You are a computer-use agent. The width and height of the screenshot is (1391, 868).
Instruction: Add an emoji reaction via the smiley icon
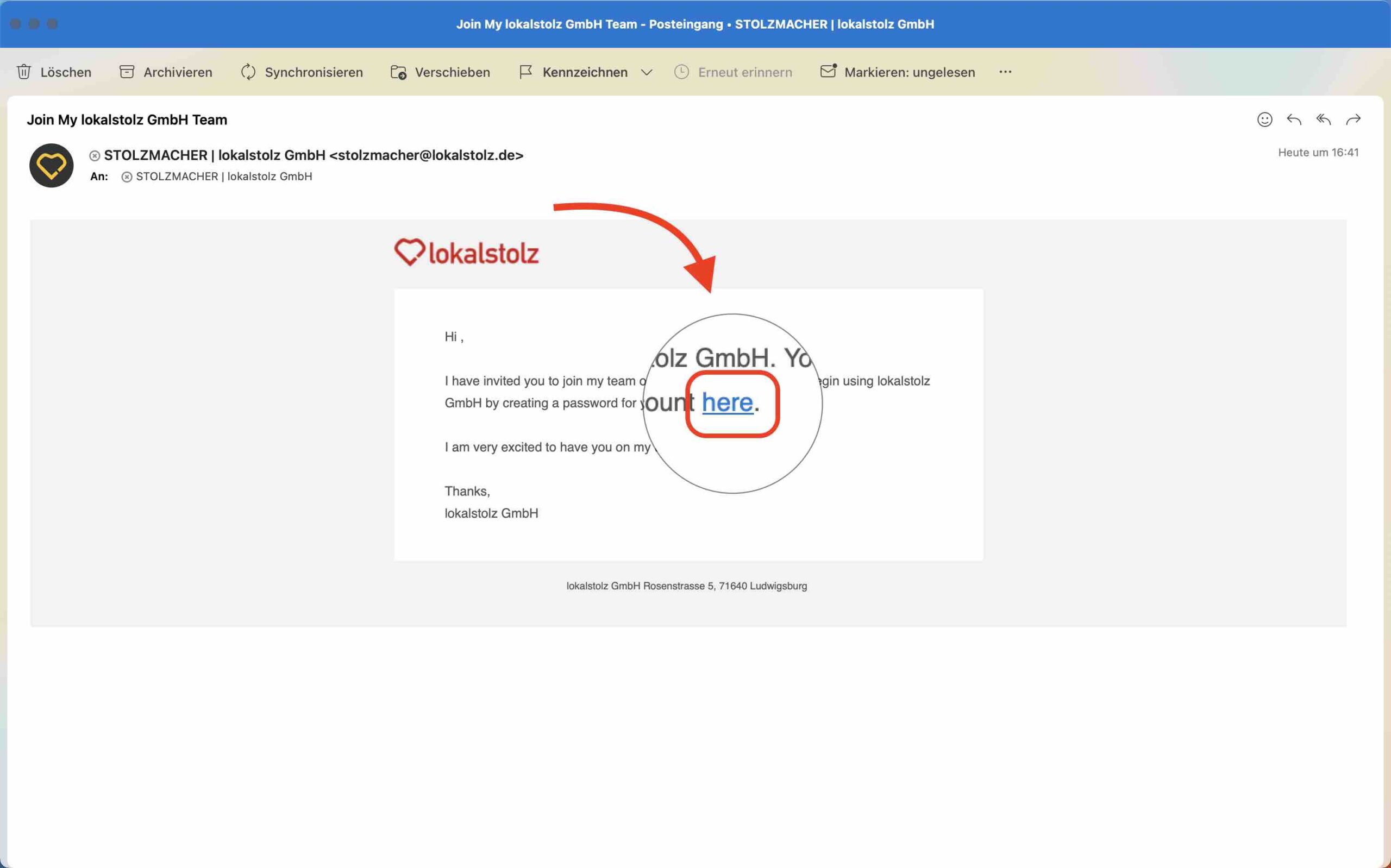[1264, 119]
